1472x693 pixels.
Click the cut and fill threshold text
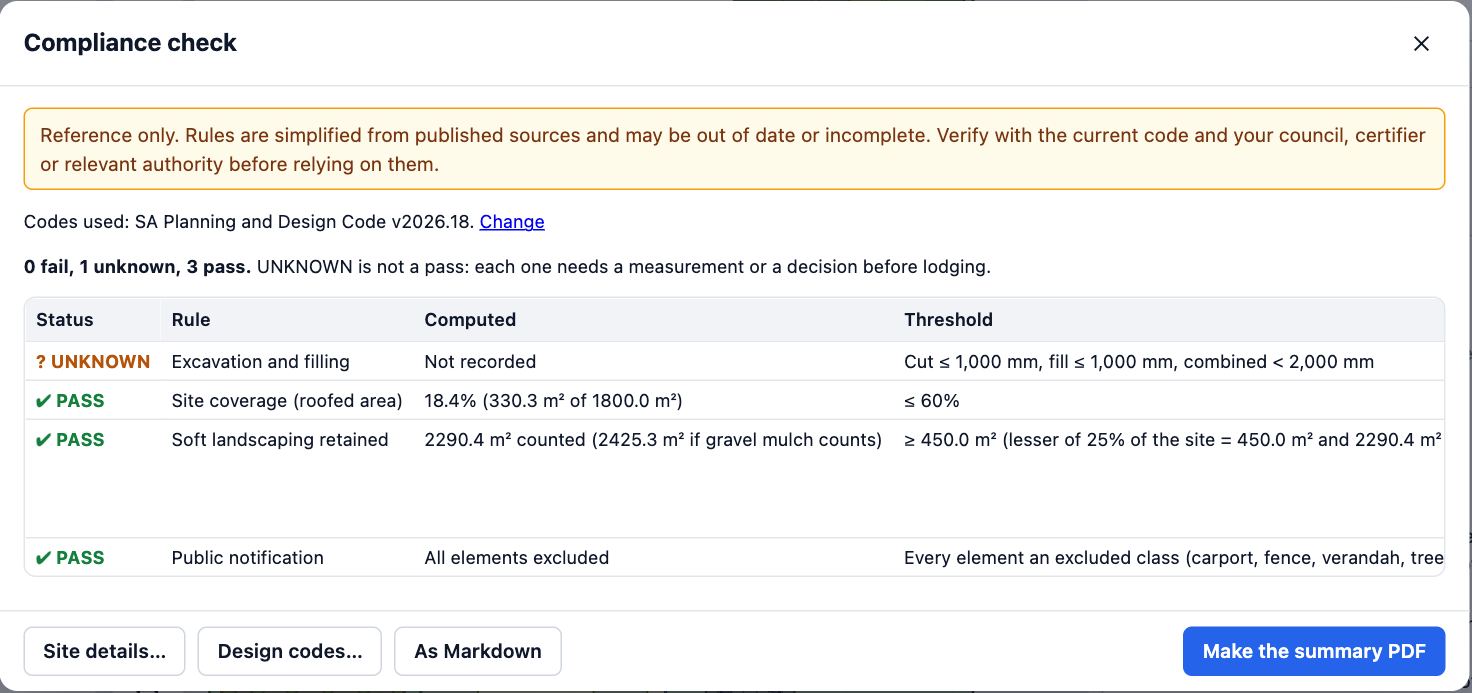1139,362
